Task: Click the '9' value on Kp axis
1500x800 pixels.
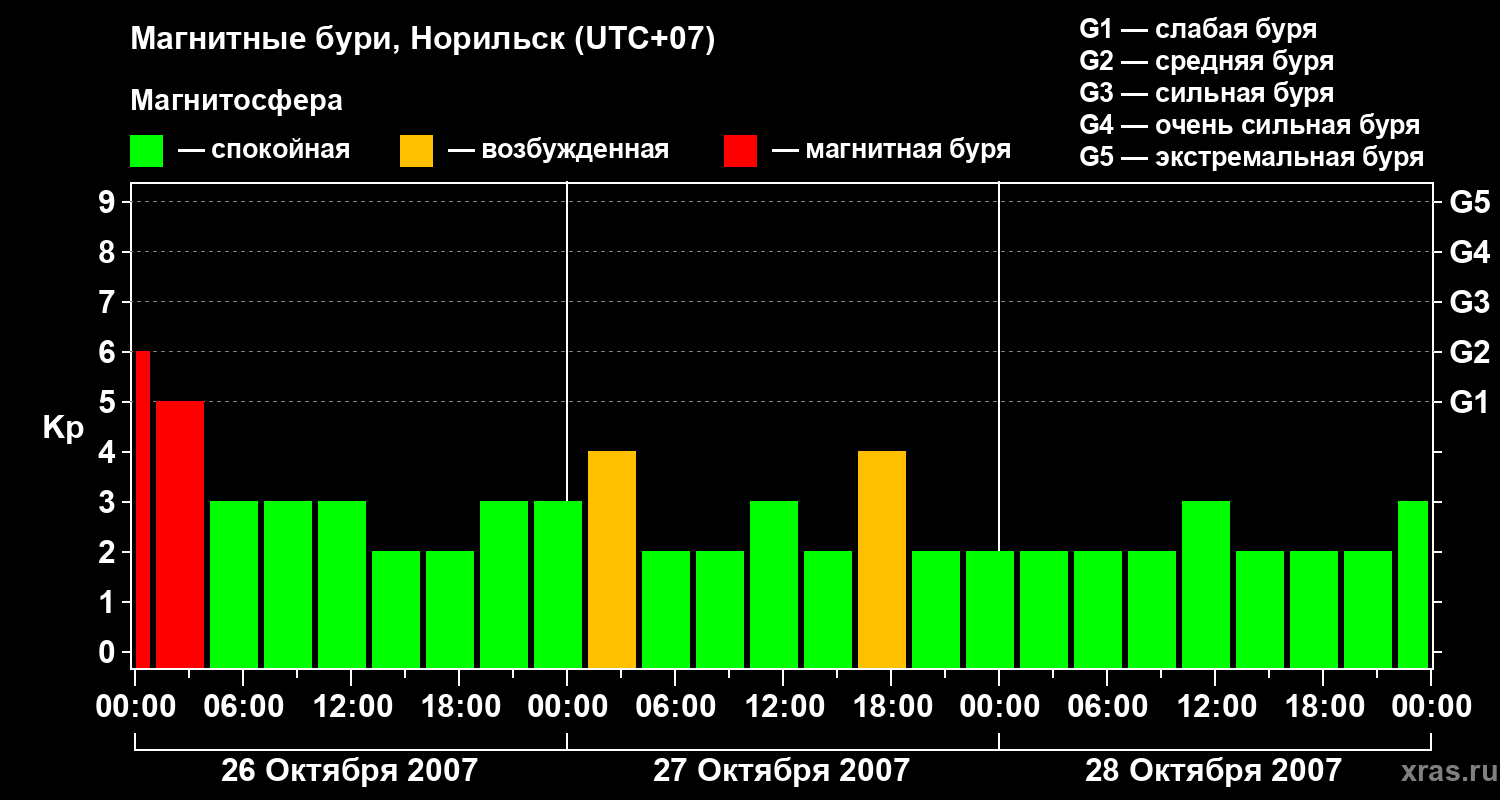Action: coord(109,202)
